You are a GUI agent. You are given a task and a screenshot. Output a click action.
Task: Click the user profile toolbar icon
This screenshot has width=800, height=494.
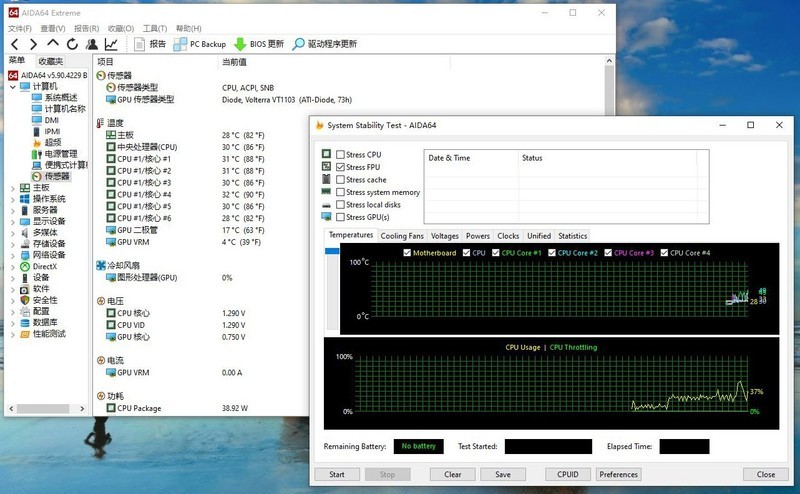91,44
